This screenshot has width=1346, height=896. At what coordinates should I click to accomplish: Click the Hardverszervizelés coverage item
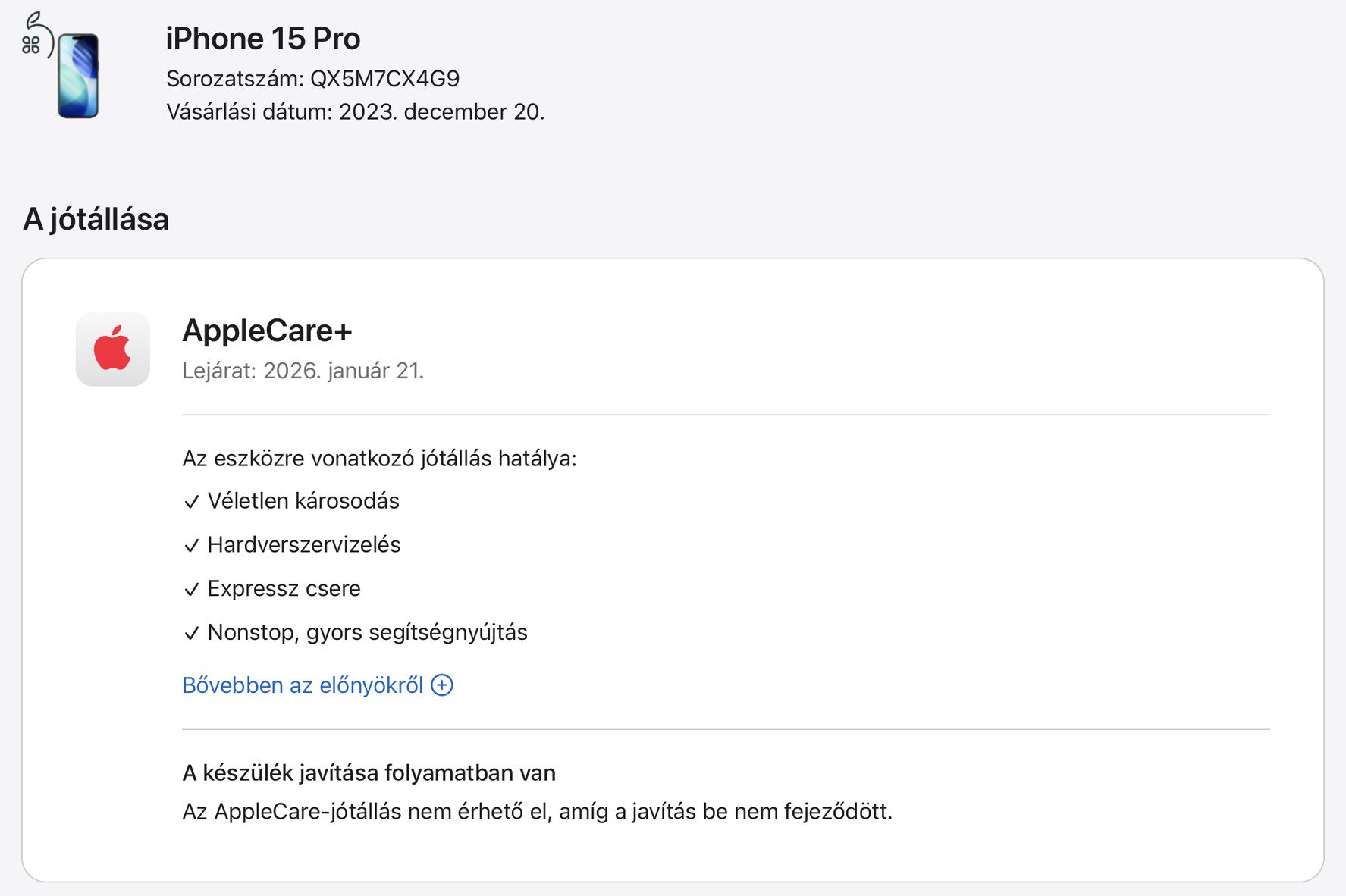click(x=304, y=545)
